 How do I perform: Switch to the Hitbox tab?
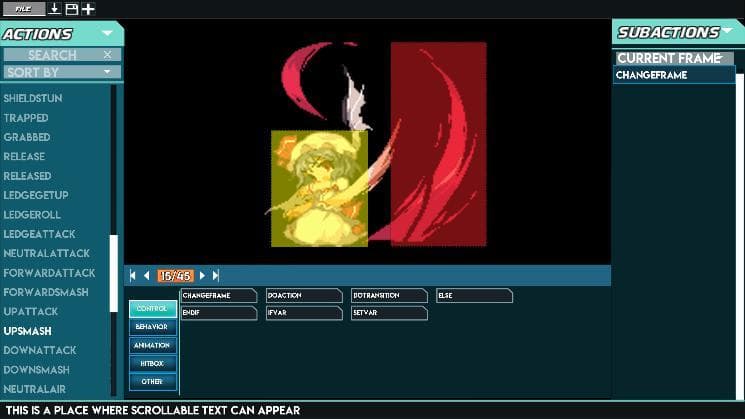click(x=153, y=363)
